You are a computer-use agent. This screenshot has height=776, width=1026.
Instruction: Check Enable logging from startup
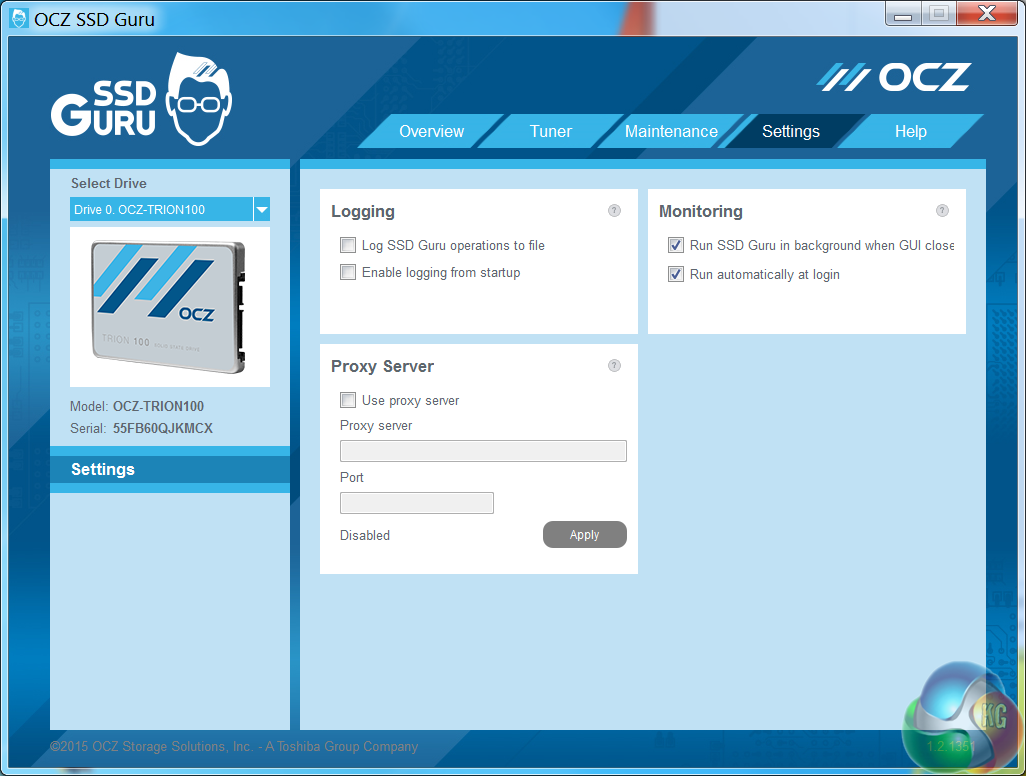pos(347,272)
